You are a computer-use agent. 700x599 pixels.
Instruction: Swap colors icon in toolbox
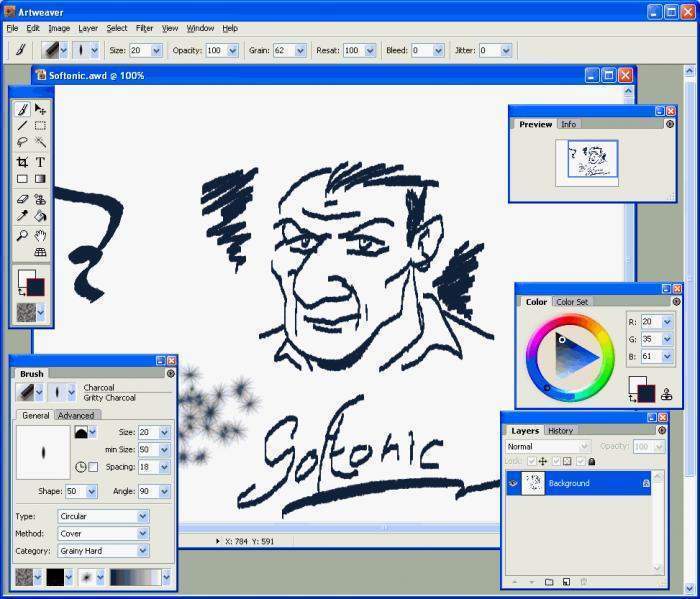point(21,292)
